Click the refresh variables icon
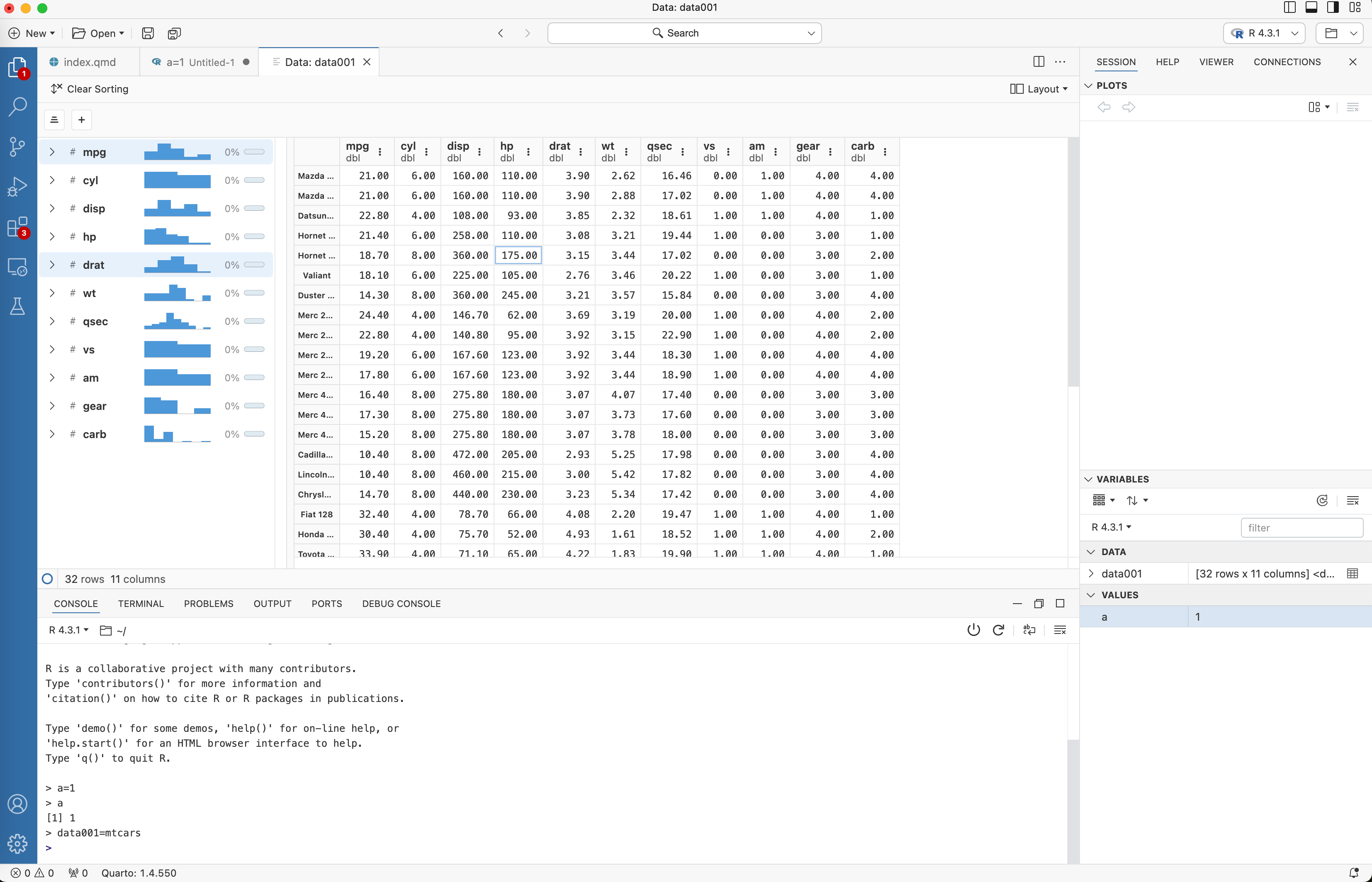The width and height of the screenshot is (1372, 882). 1322,501
